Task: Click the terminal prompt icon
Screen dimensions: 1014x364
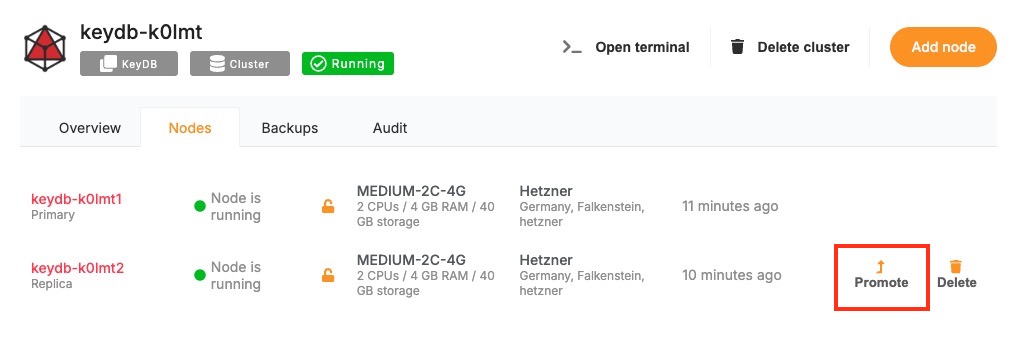Action: click(572, 47)
